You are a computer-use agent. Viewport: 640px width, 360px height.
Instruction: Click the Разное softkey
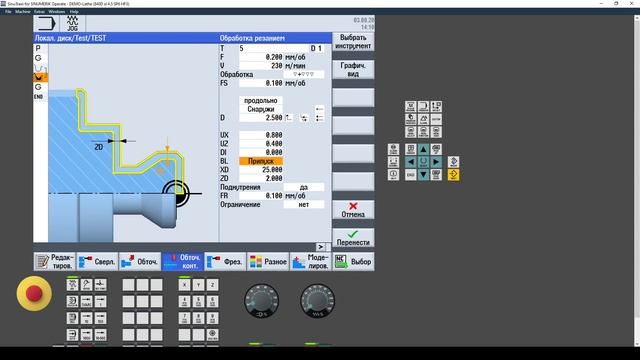[268, 262]
